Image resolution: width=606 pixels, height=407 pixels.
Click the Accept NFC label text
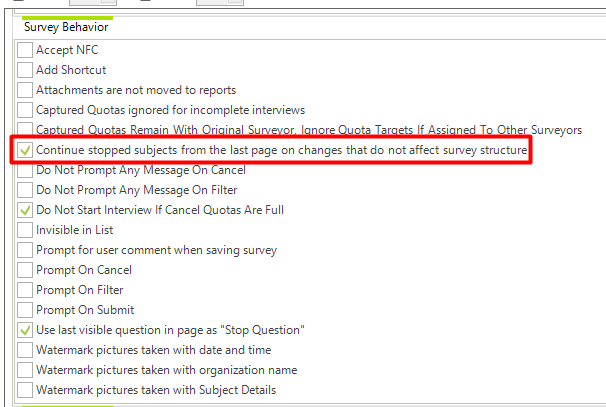coord(67,50)
